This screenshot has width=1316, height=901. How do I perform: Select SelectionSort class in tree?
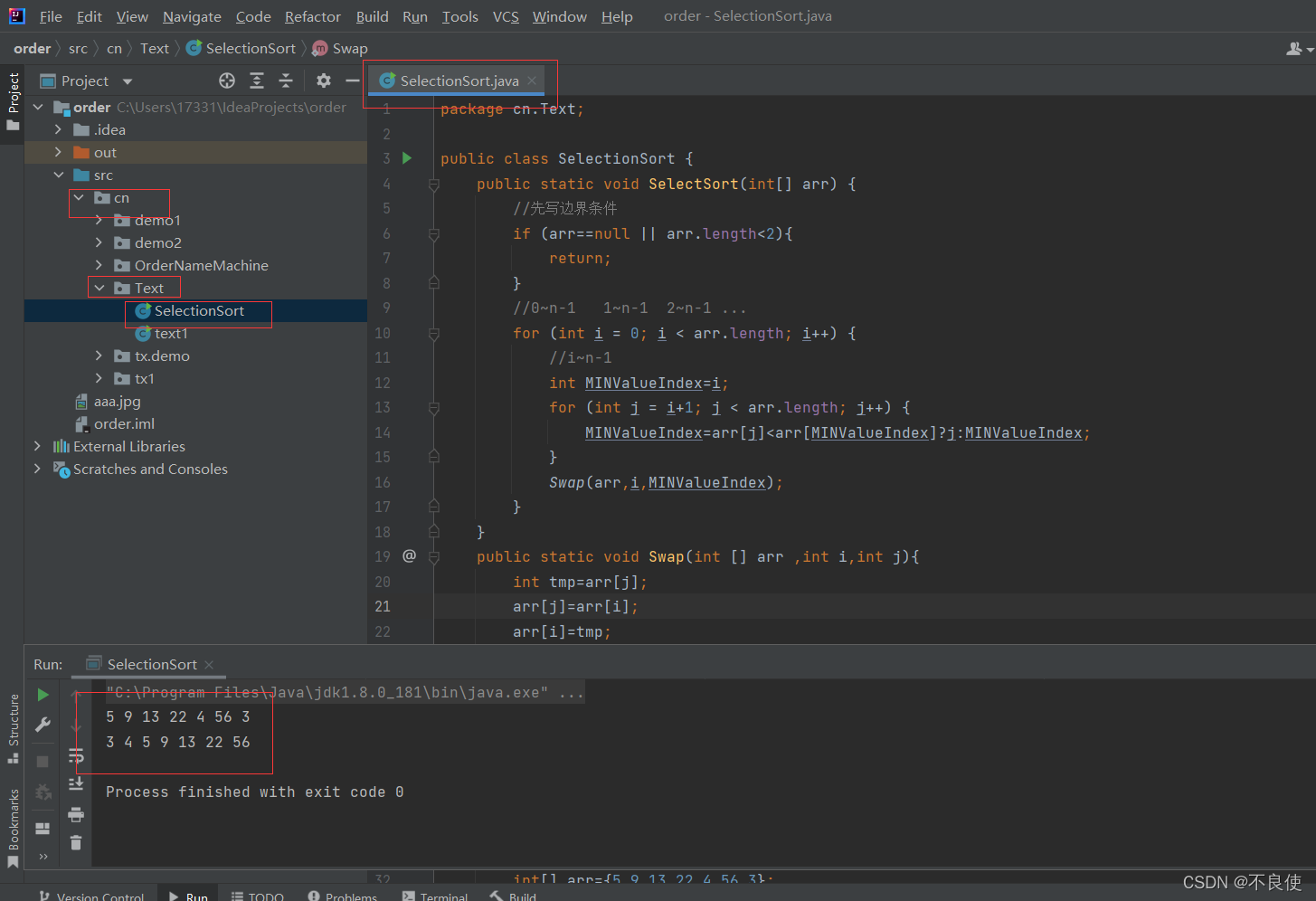199,311
